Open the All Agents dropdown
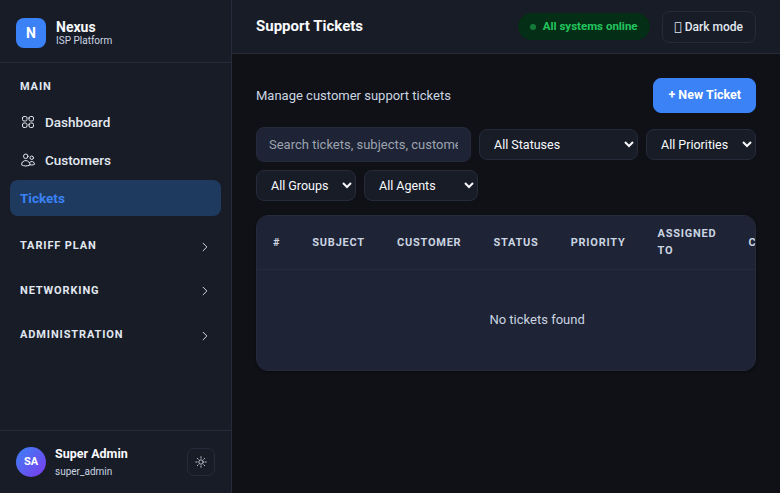 coord(421,186)
